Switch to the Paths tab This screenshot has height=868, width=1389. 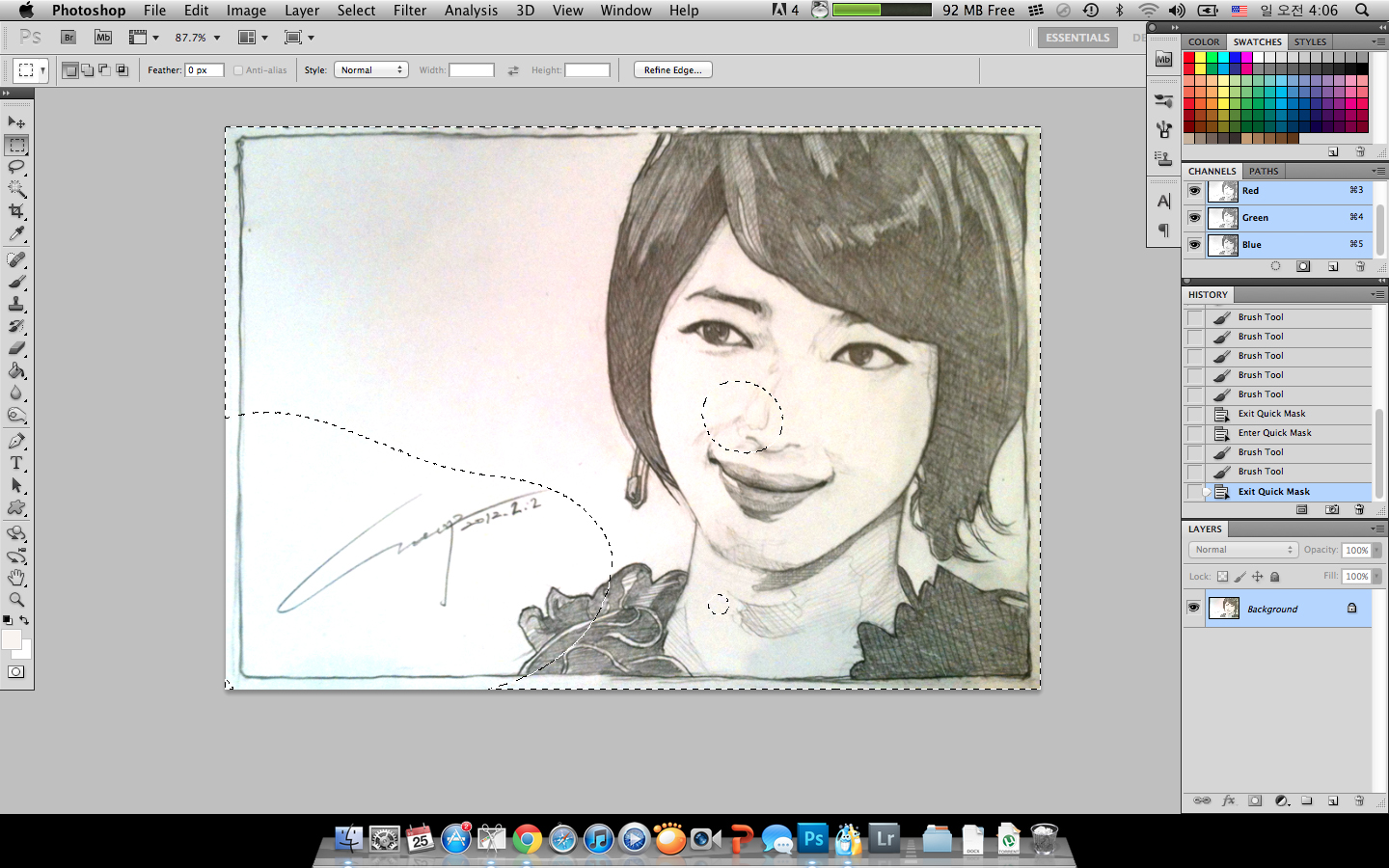tap(1264, 172)
